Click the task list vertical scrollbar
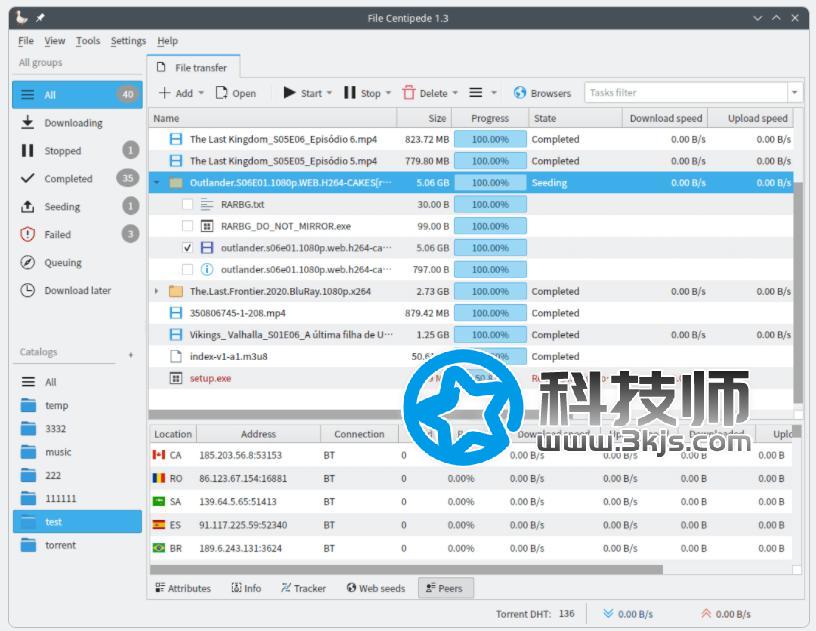This screenshot has height=631, width=816. coord(798,291)
